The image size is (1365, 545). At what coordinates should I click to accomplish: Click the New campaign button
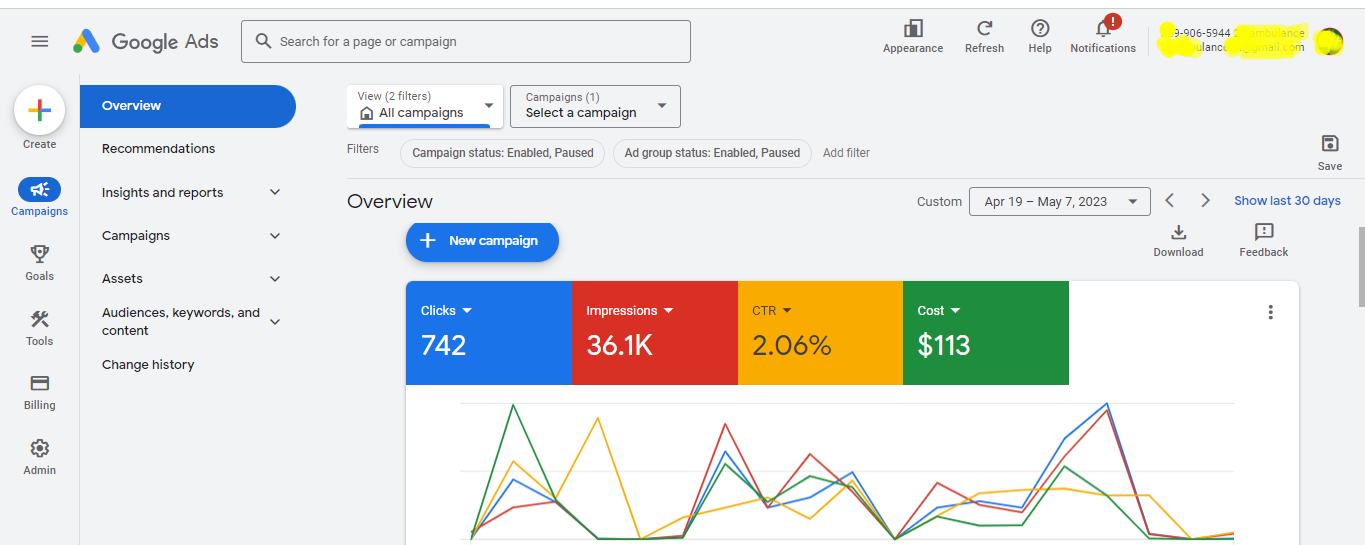point(482,241)
